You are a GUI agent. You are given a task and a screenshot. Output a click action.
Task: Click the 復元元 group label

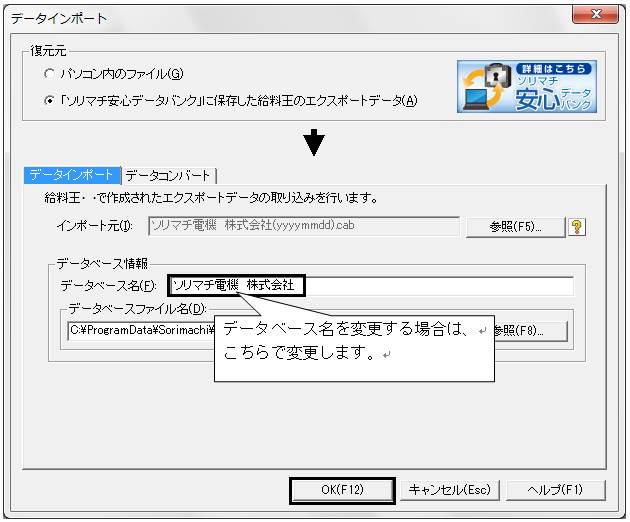pyautogui.click(x=48, y=51)
